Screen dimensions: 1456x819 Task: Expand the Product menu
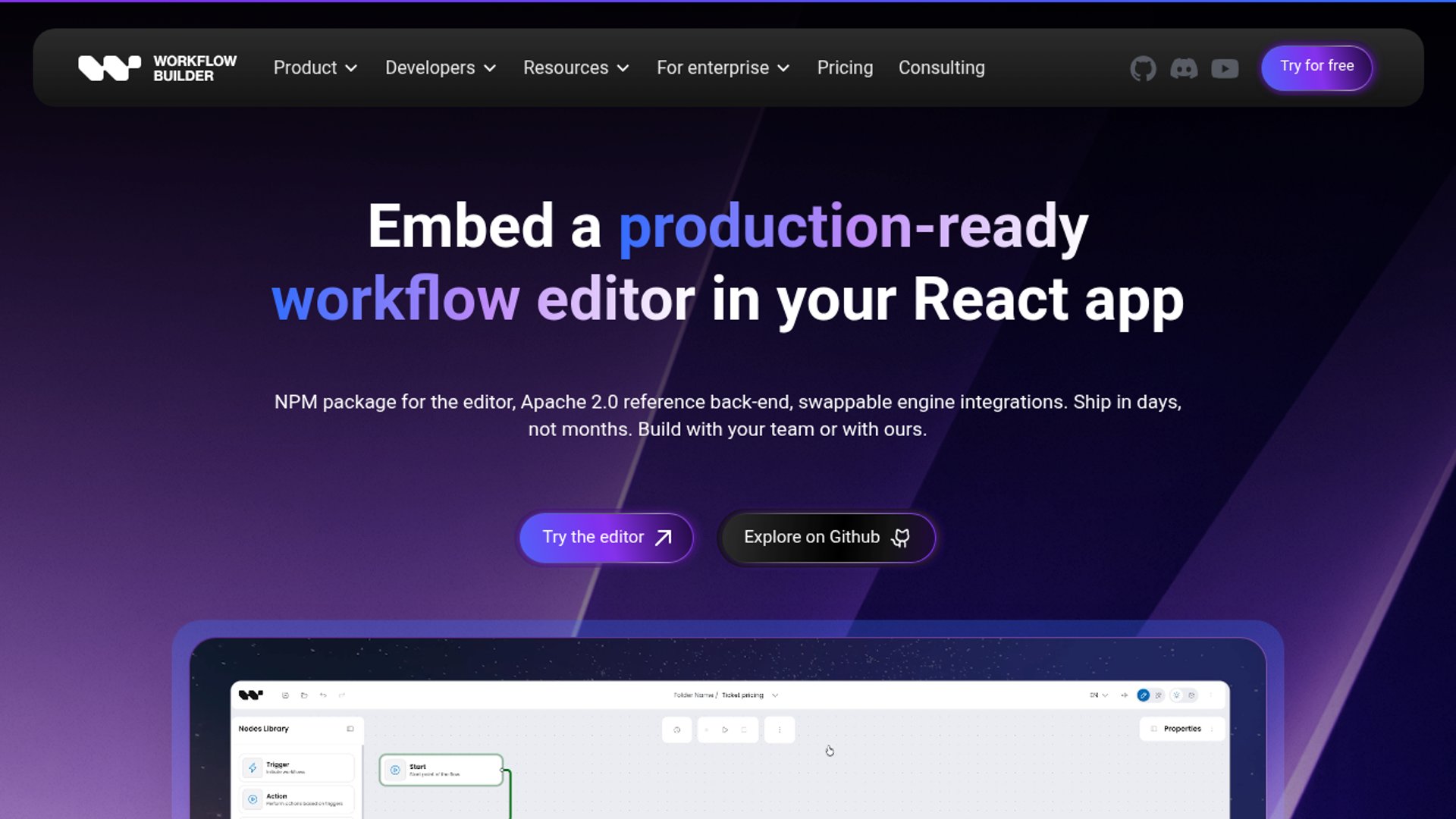click(315, 67)
